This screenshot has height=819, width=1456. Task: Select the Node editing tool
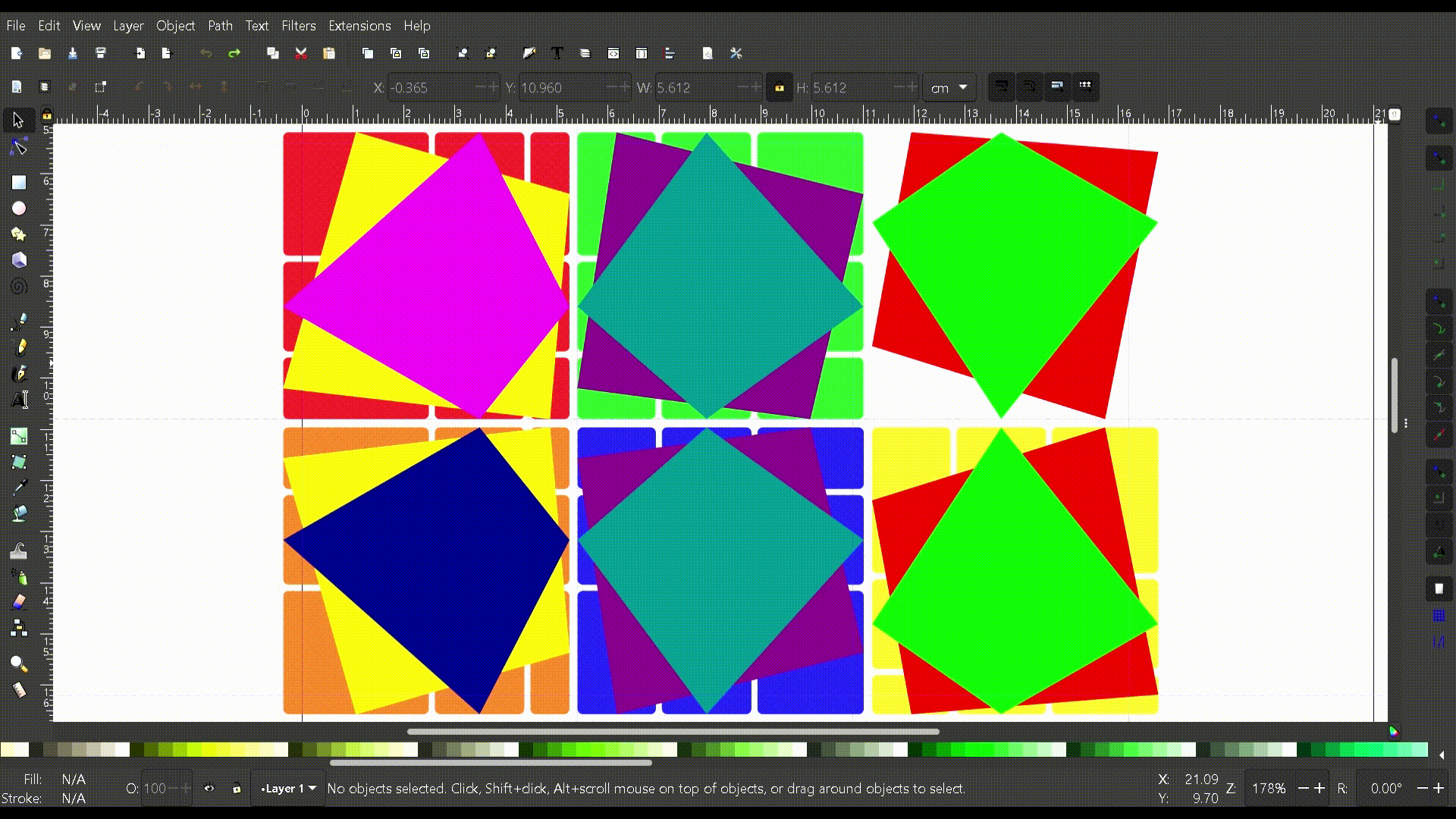coord(19,147)
